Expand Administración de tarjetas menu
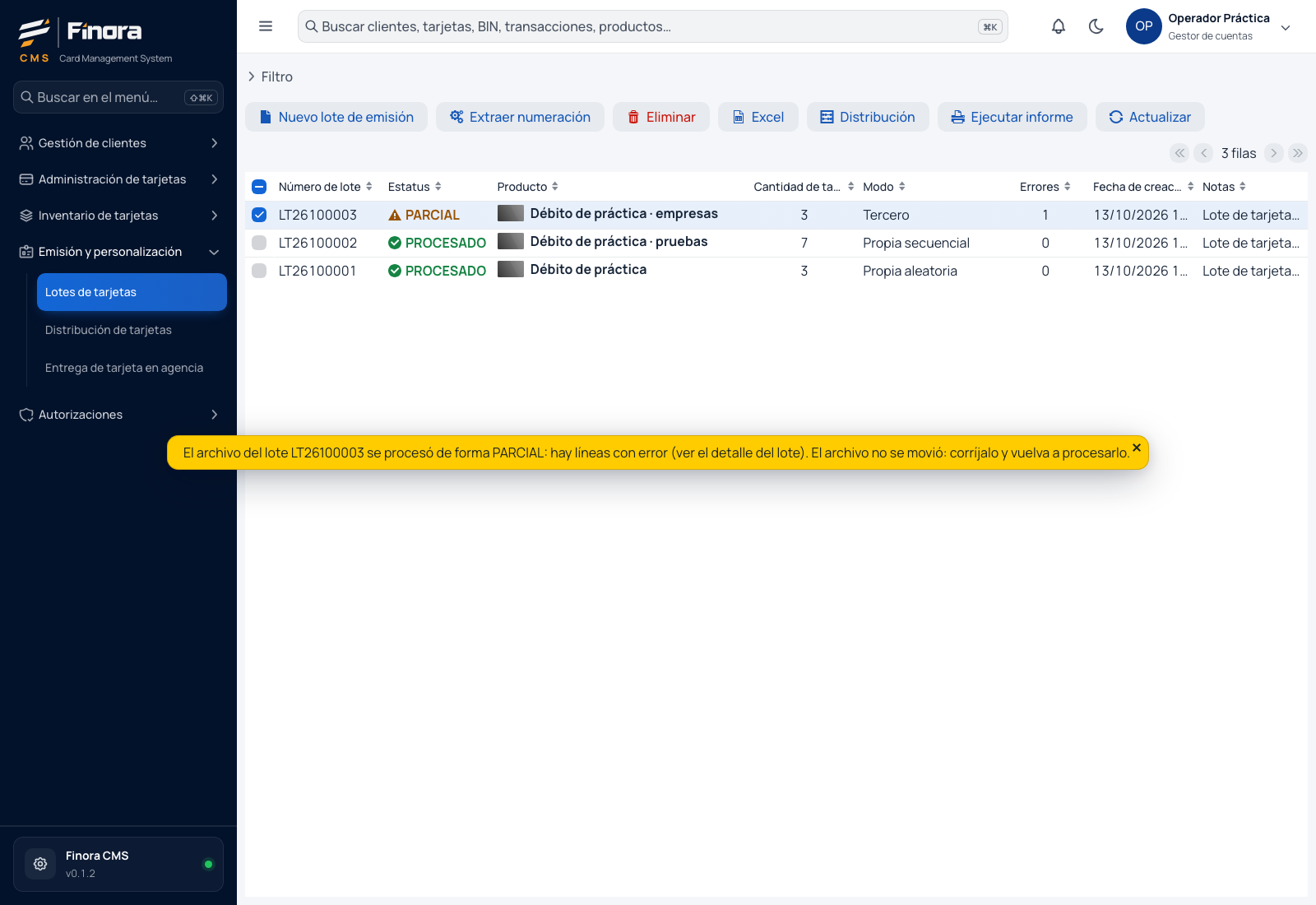 point(118,179)
